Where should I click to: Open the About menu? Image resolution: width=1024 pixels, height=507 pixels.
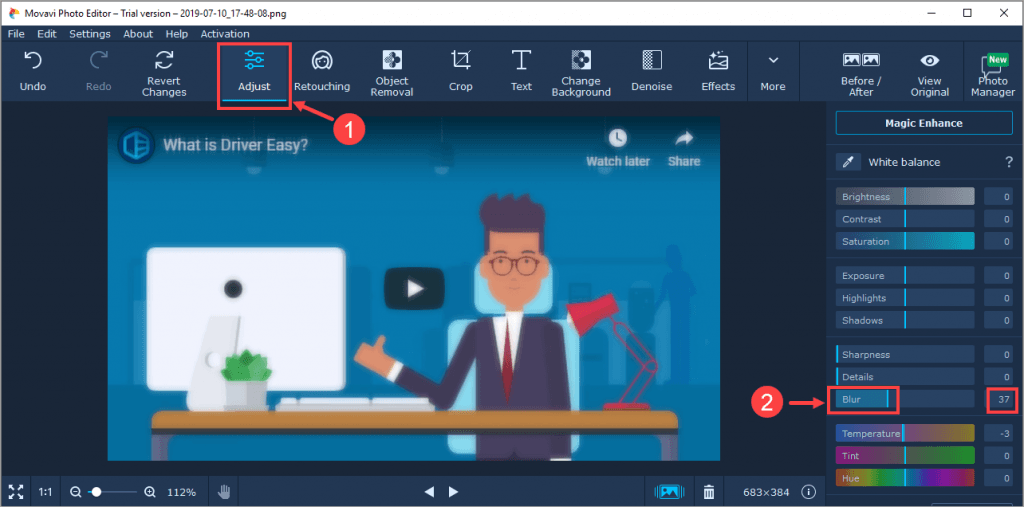[x=138, y=34]
